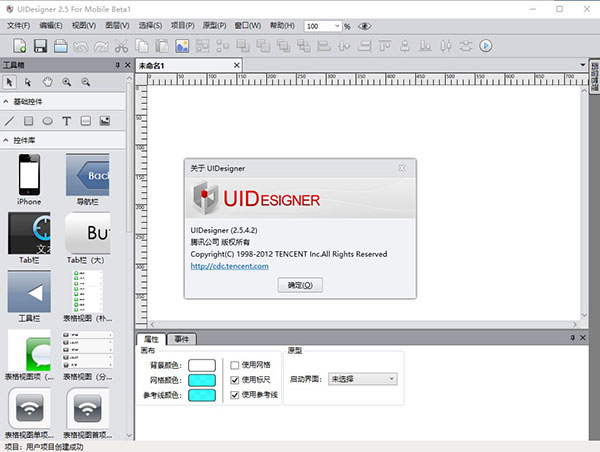The height and width of the screenshot is (452, 600).
Task: Open the document tab list dropdown arrow
Action: [582, 65]
